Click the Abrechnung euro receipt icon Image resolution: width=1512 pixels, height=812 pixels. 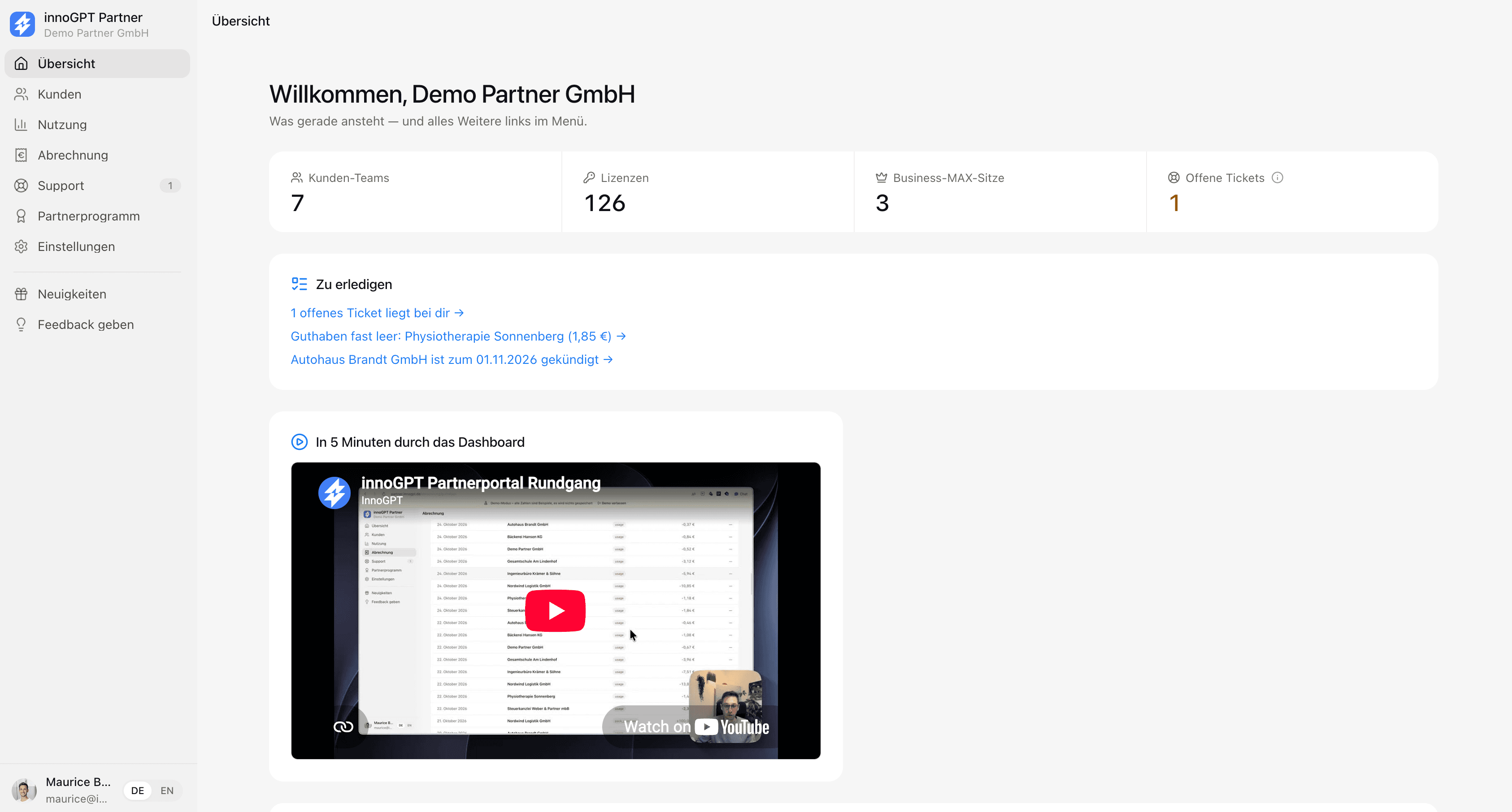click(x=21, y=155)
